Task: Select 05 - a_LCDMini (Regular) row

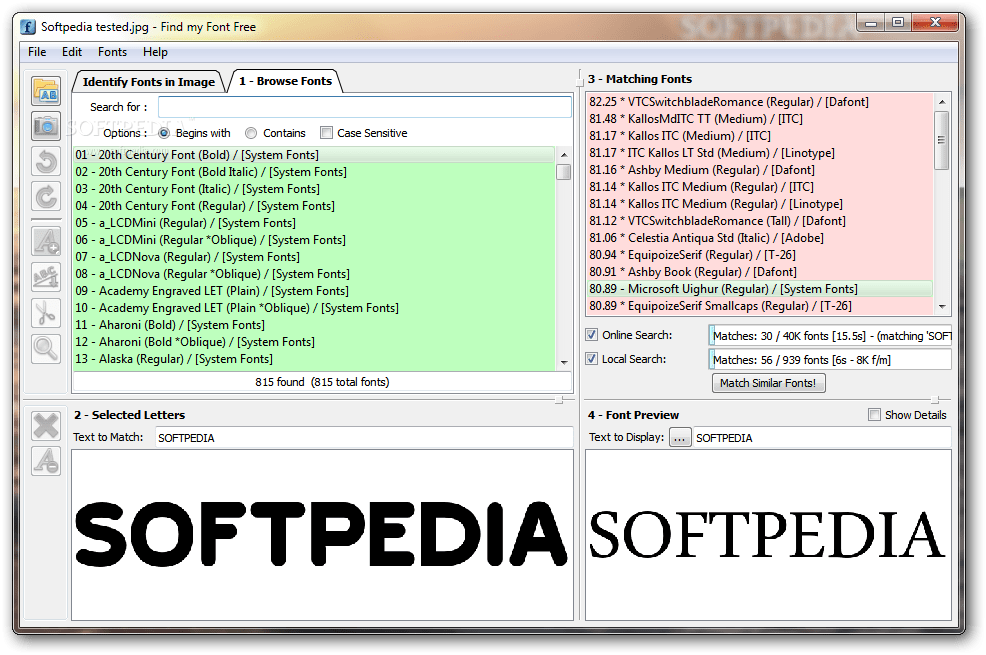Action: click(x=314, y=223)
